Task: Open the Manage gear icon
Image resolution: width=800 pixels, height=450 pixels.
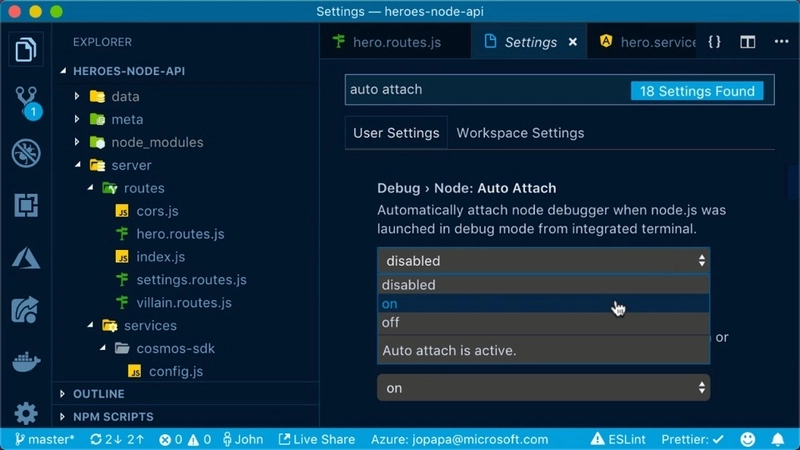Action: [26, 413]
